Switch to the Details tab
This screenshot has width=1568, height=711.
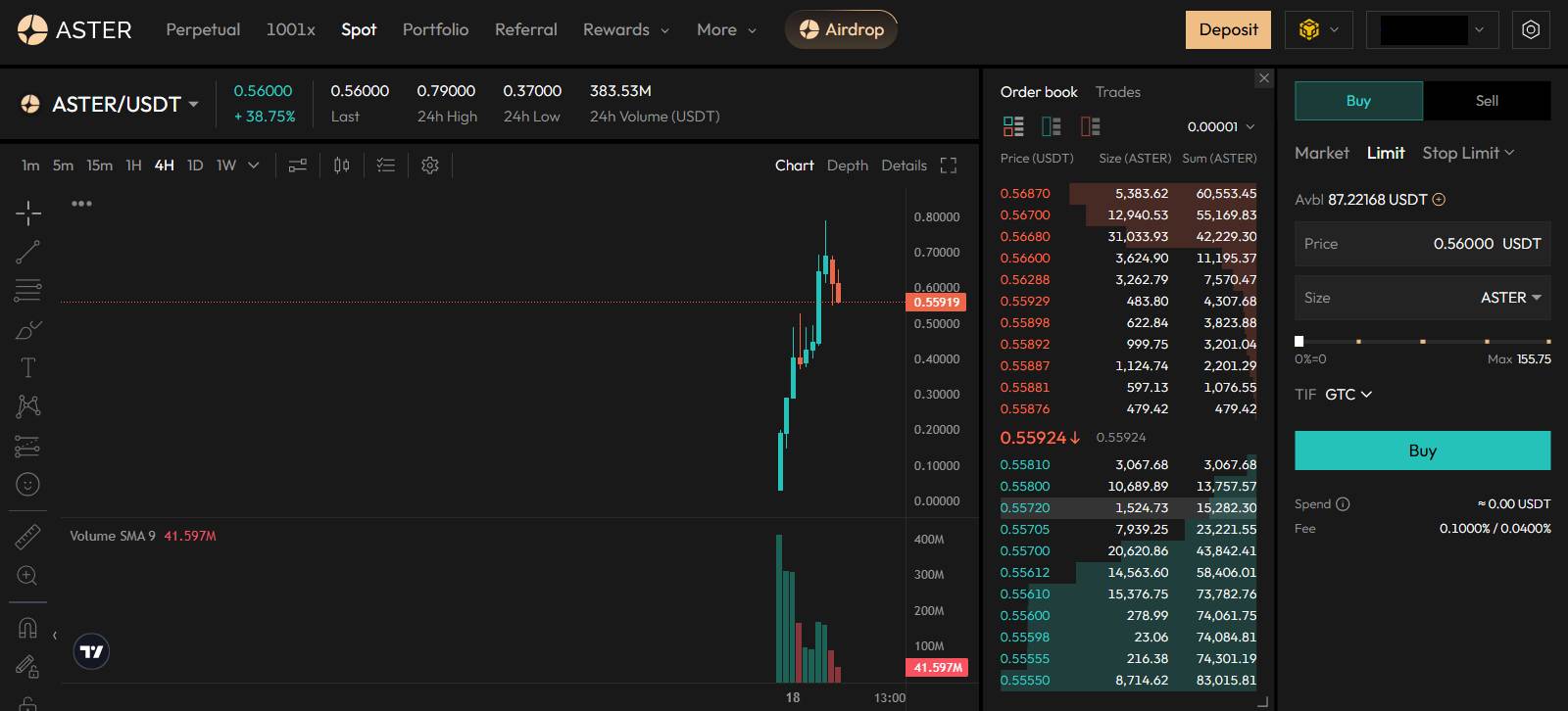904,166
